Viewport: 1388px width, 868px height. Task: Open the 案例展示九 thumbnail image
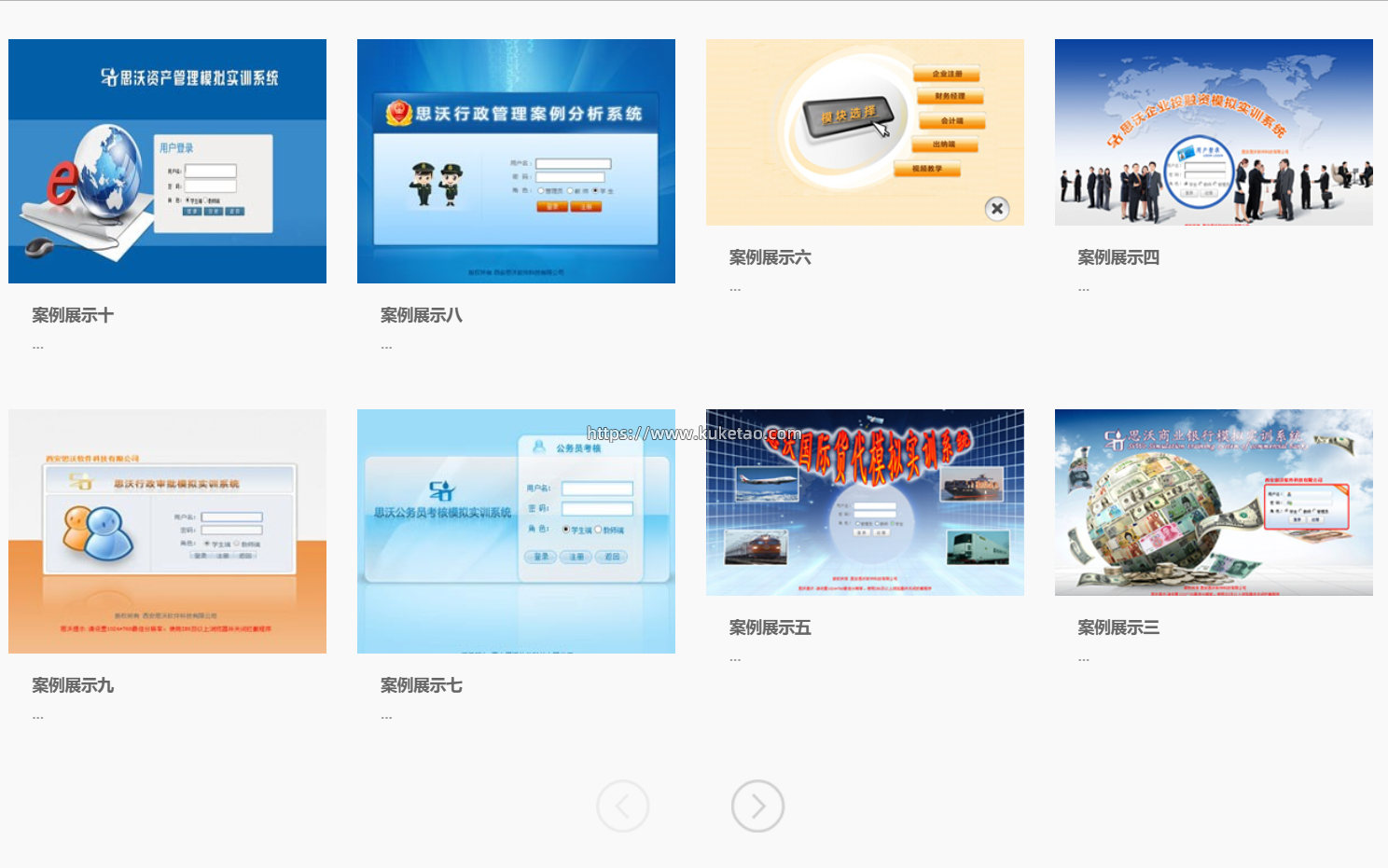pos(167,531)
